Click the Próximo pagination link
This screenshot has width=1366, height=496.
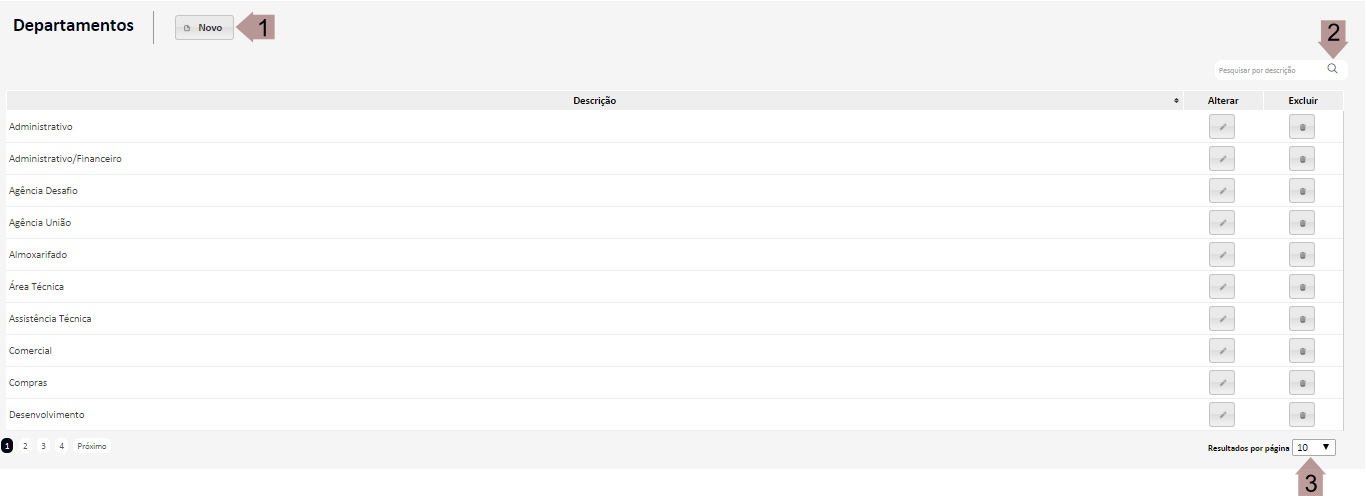92,446
